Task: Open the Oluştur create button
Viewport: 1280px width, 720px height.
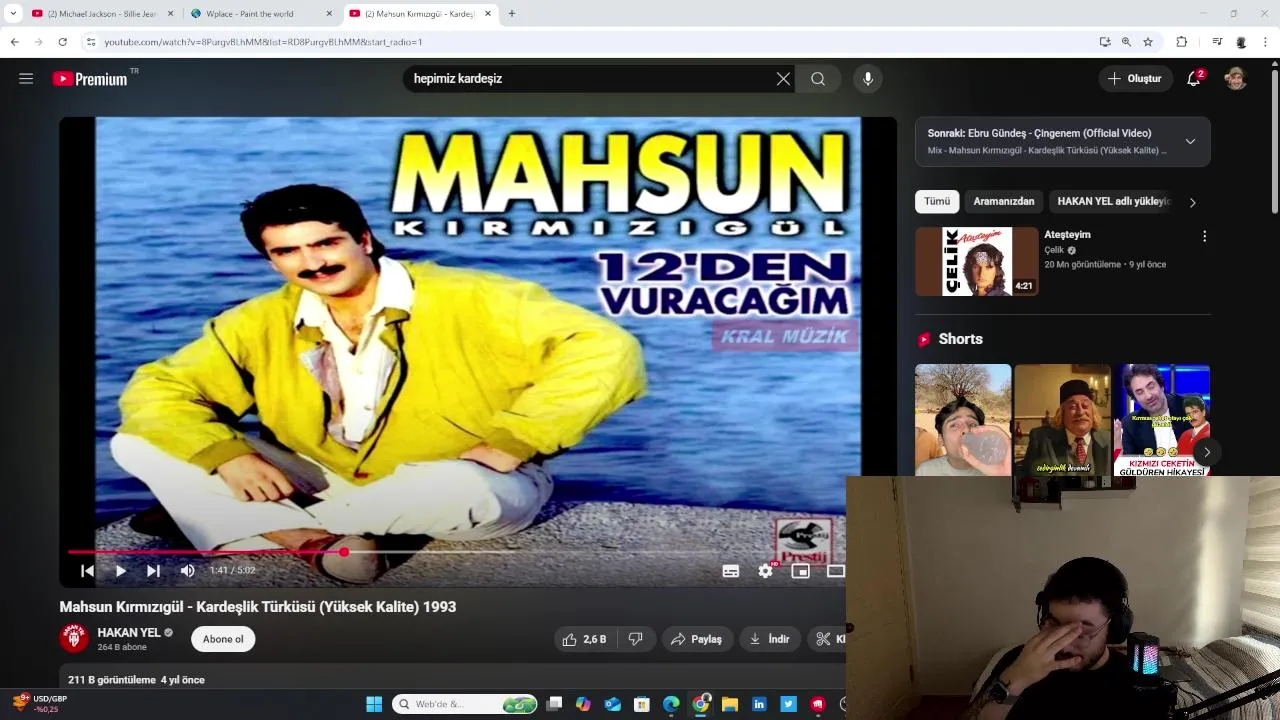Action: coord(1135,79)
